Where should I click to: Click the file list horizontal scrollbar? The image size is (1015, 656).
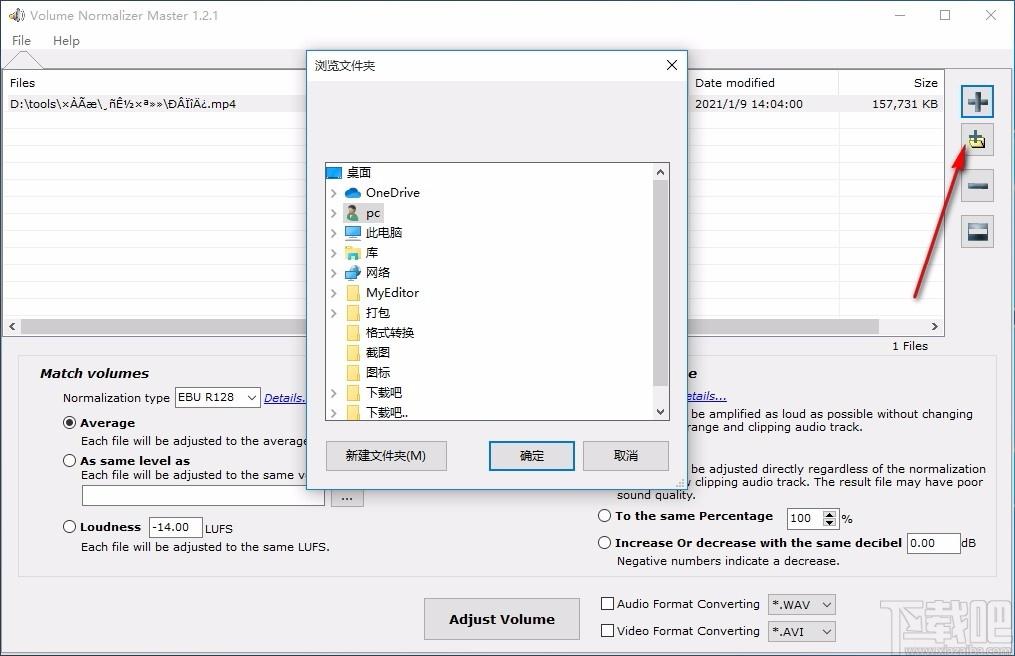(449, 326)
